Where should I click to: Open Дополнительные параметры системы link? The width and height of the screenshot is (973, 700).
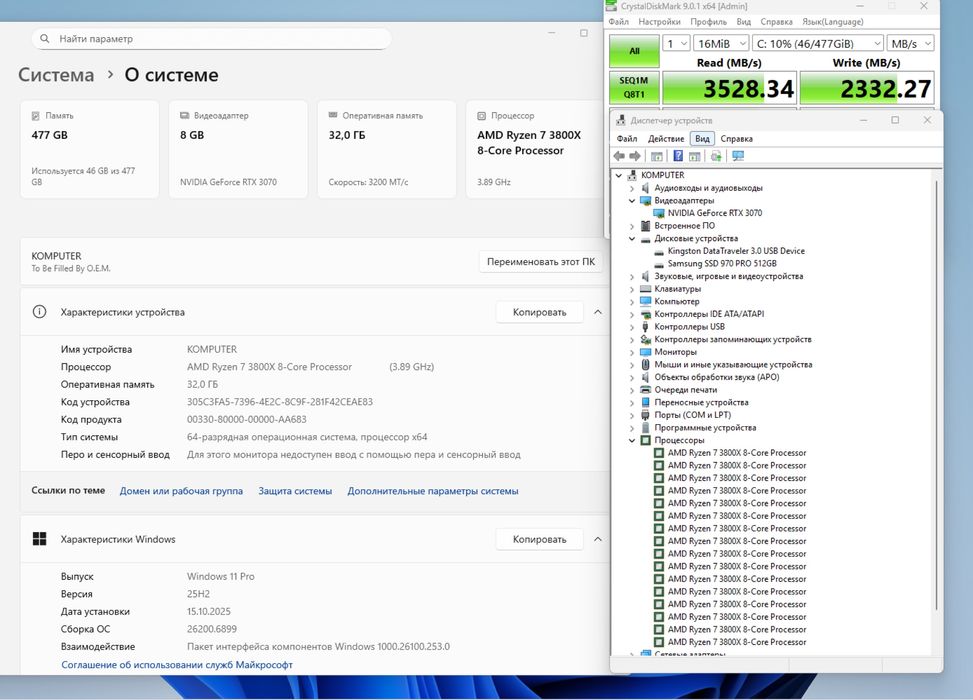[x=433, y=491]
